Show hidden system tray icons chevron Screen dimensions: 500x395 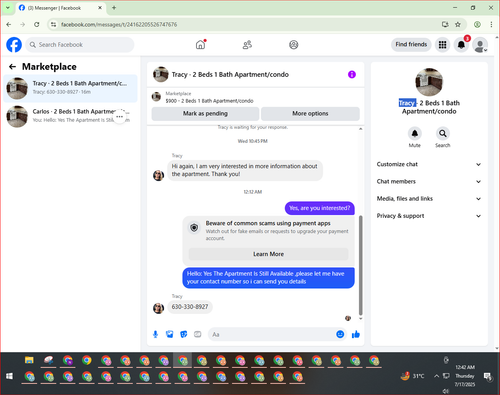(x=436, y=376)
